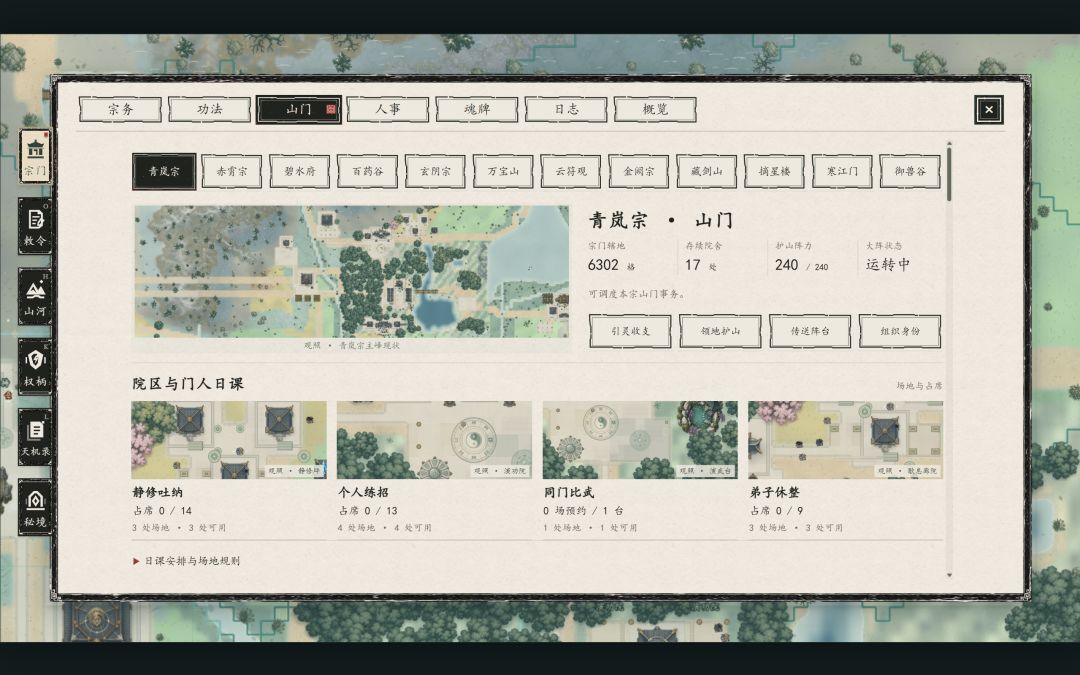Close the sect panel with the X button
The height and width of the screenshot is (675, 1080).
coord(988,110)
